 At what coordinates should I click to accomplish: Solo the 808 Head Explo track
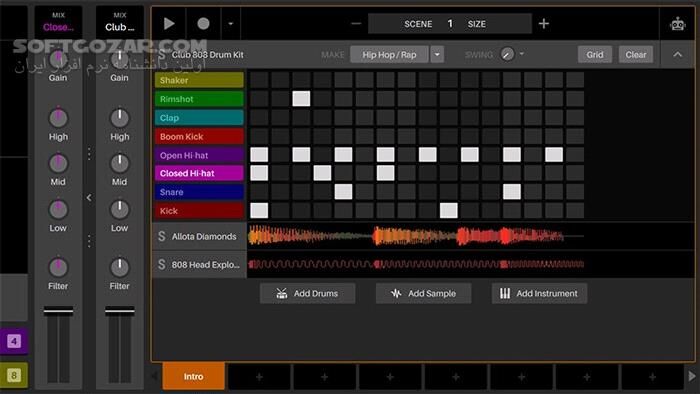pos(162,265)
